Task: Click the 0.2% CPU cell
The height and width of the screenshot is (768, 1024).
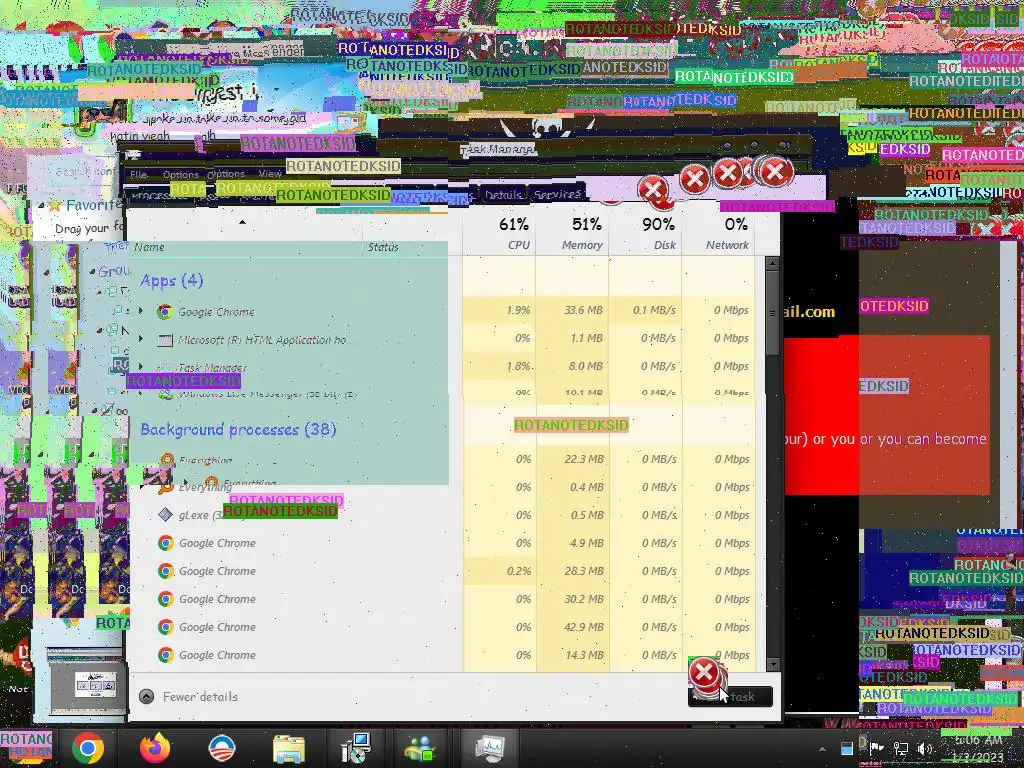Action: [x=500, y=571]
